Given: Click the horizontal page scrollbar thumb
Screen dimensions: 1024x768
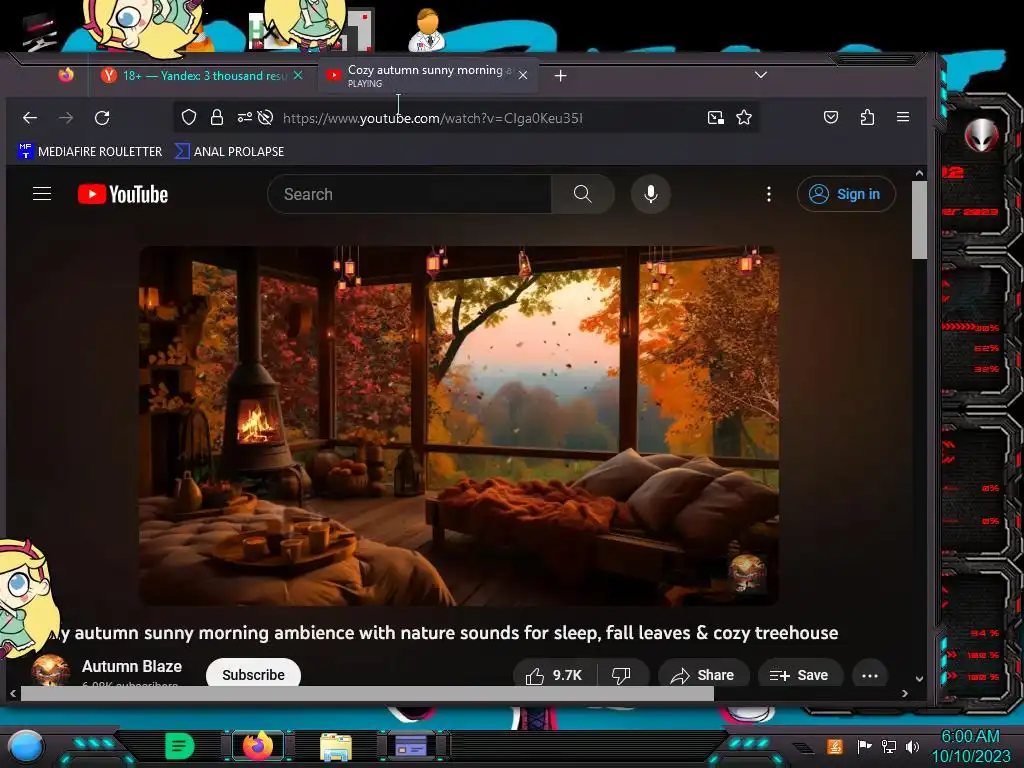Looking at the screenshot, I should click(x=367, y=694).
